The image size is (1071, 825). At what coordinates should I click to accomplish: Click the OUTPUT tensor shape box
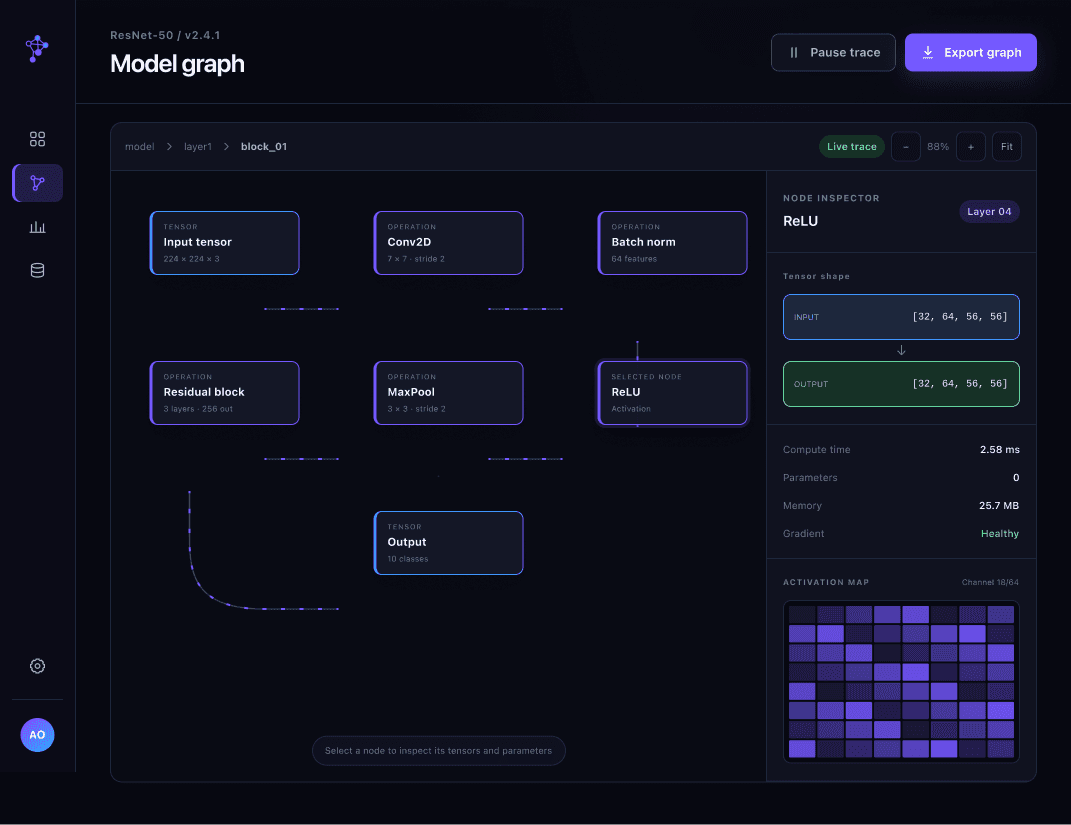click(x=901, y=384)
